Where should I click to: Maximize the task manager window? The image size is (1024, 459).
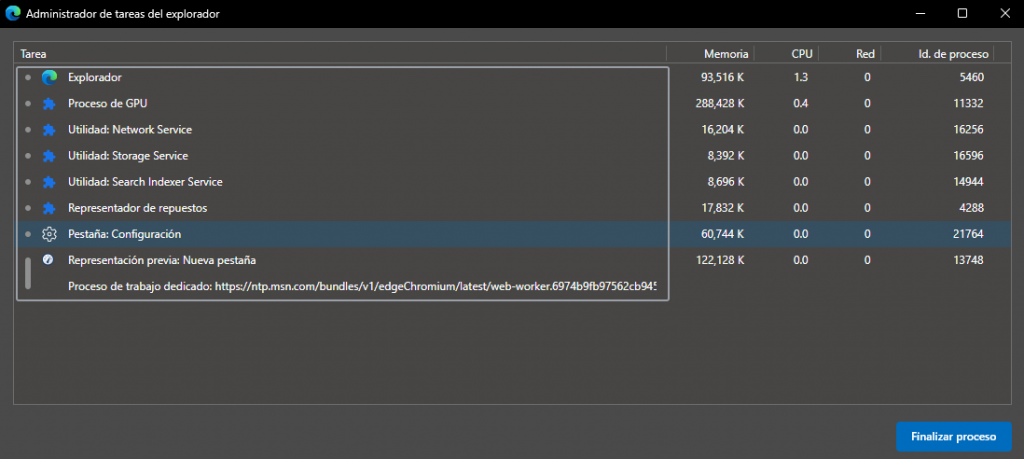click(x=962, y=14)
